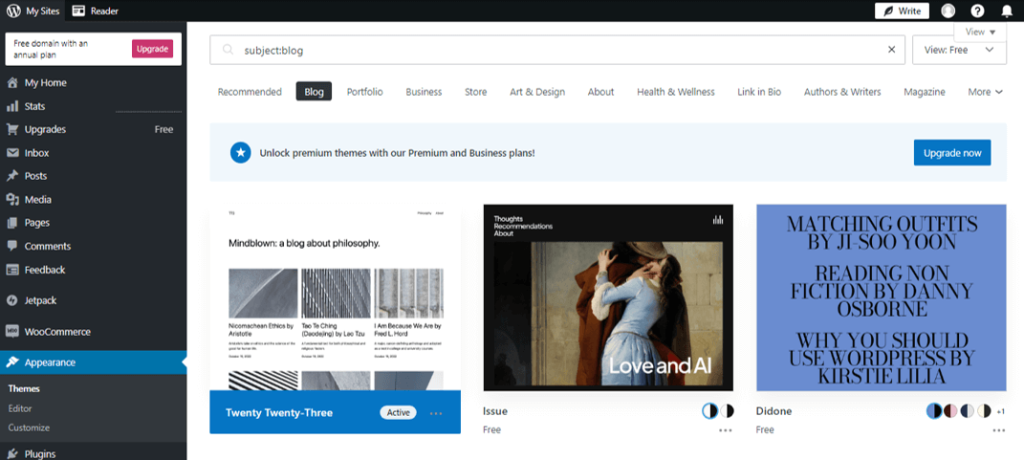Open the user profile avatar
This screenshot has width=1024, height=460.
pos(948,11)
